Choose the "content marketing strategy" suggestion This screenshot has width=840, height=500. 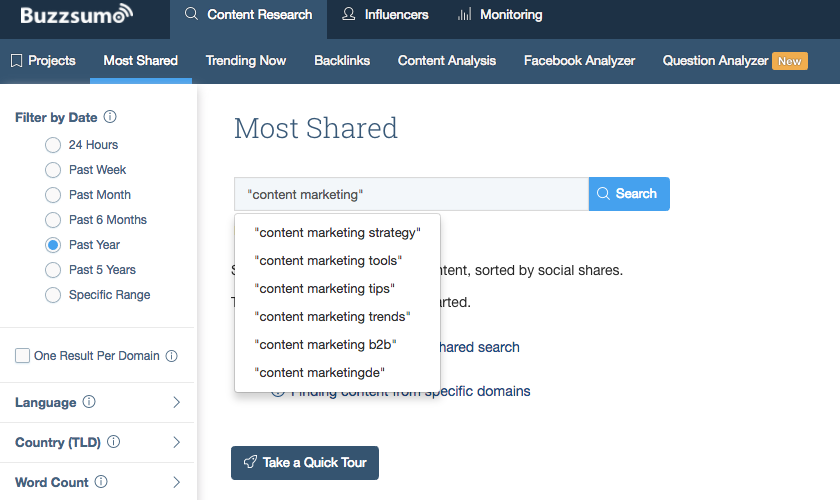338,232
